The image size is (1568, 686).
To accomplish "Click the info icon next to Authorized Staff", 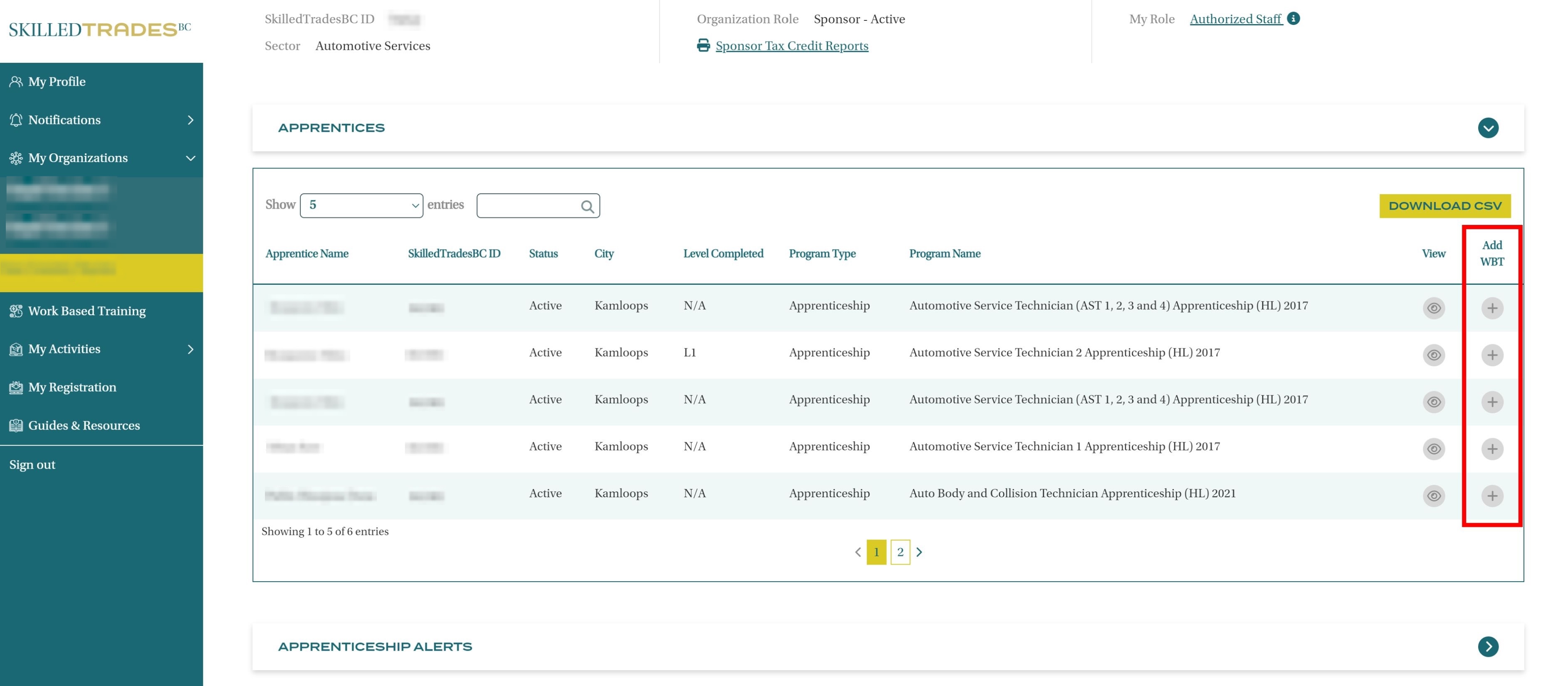I will point(1293,19).
